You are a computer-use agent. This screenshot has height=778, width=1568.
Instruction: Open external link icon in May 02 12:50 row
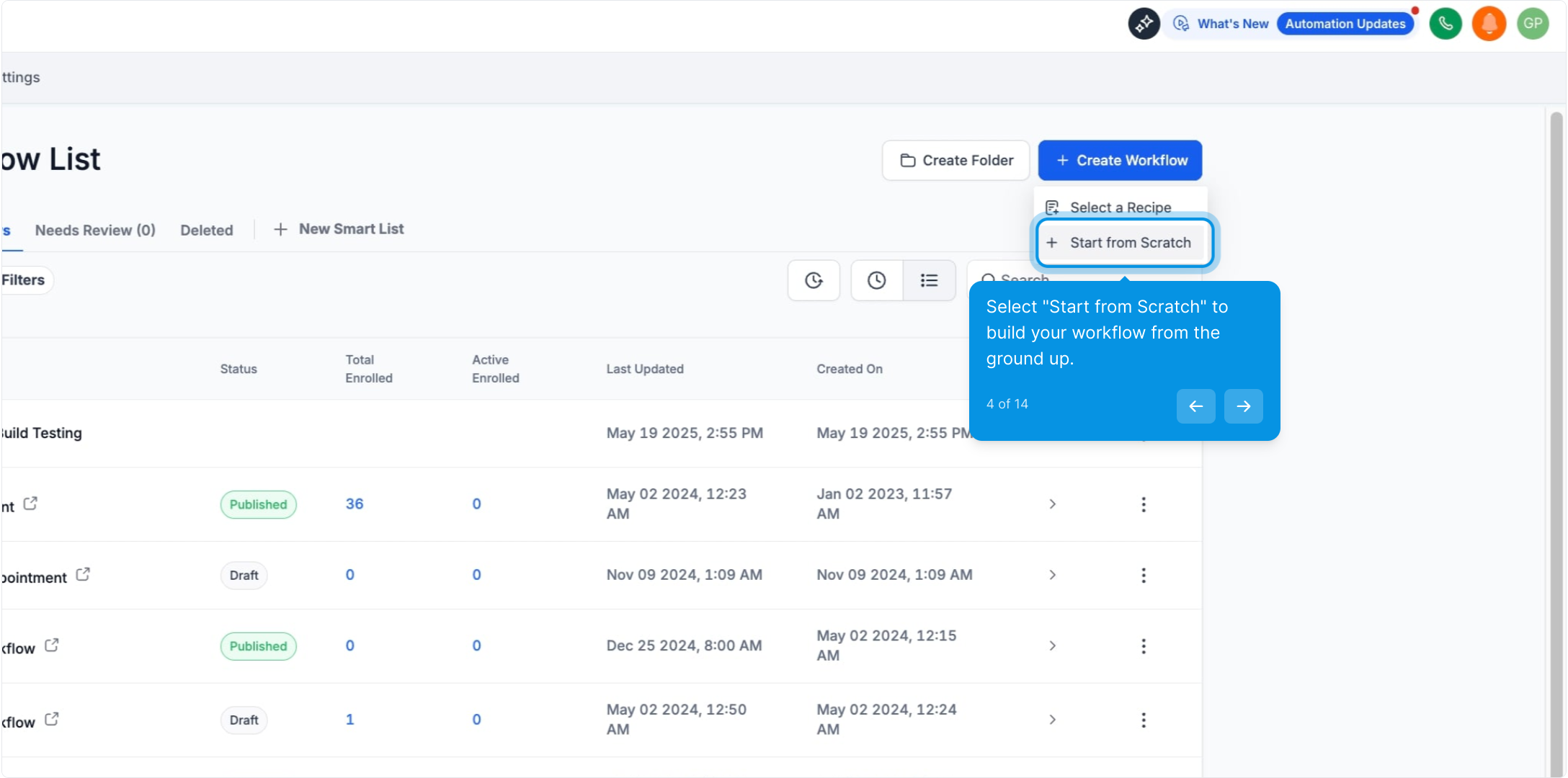(x=52, y=719)
